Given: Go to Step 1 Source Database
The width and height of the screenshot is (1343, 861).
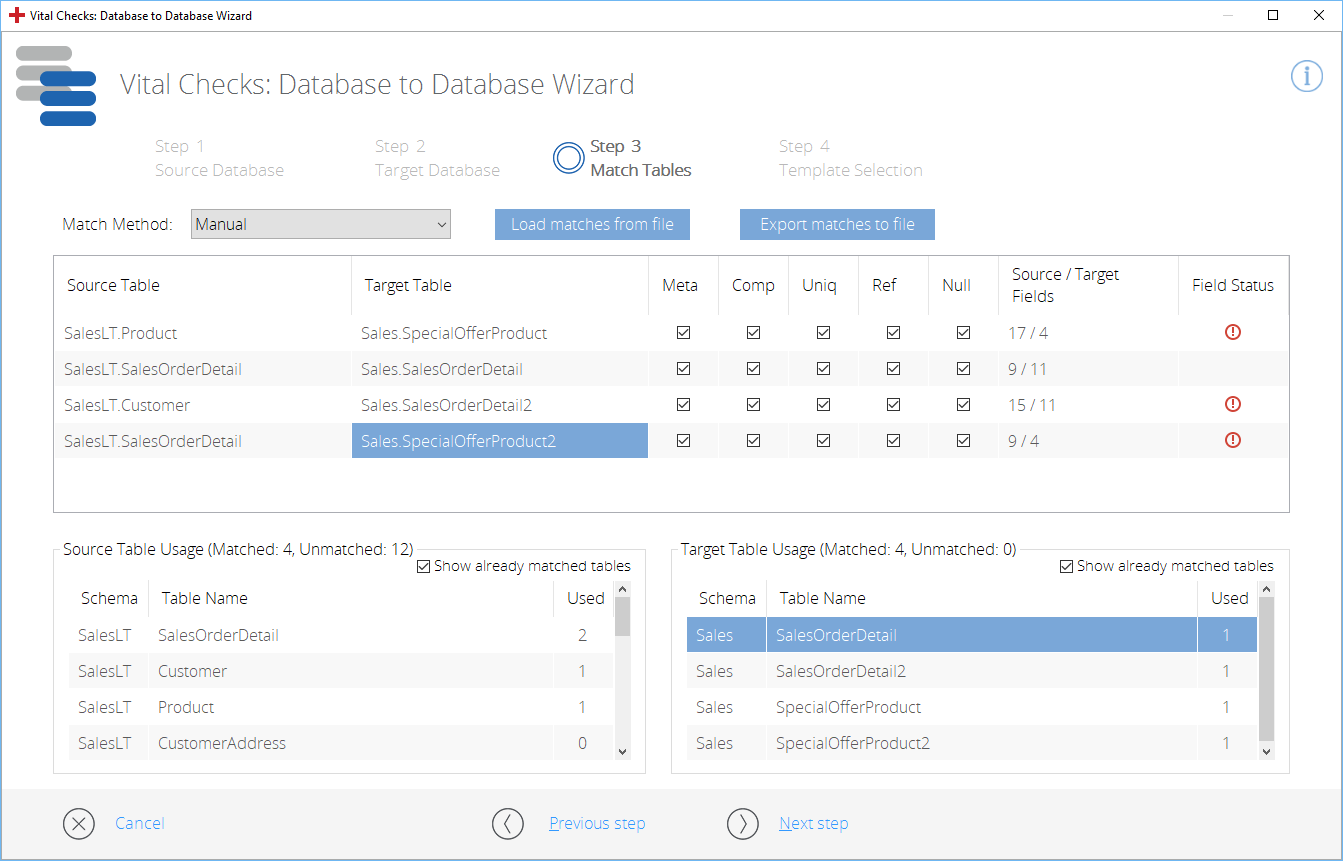Looking at the screenshot, I should 219,158.
